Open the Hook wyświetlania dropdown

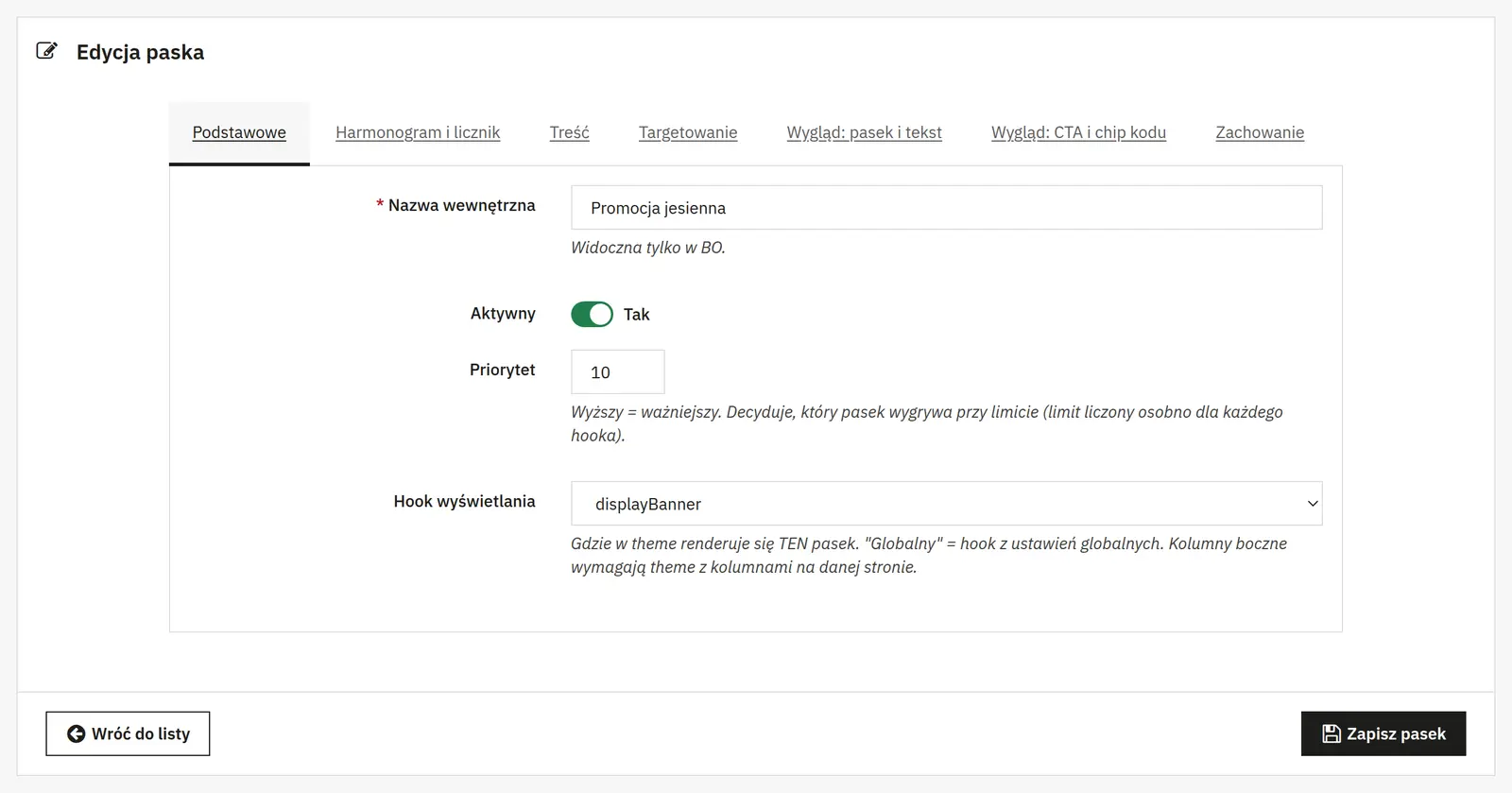(946, 504)
